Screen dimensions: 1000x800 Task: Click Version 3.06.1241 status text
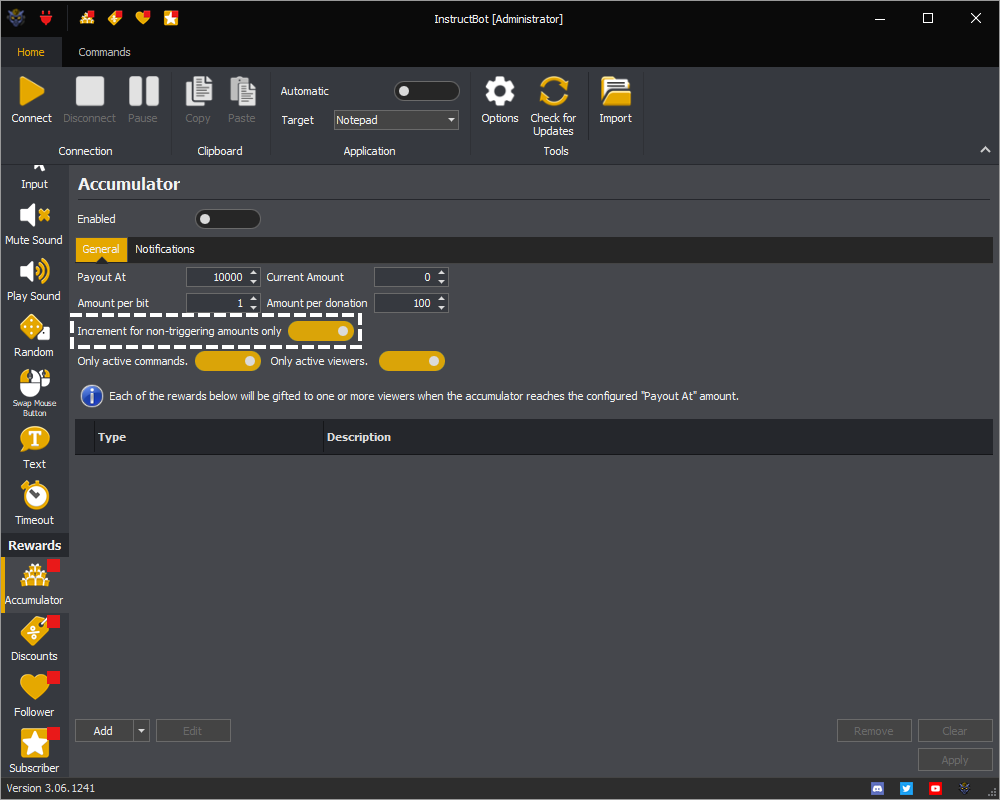[51, 789]
